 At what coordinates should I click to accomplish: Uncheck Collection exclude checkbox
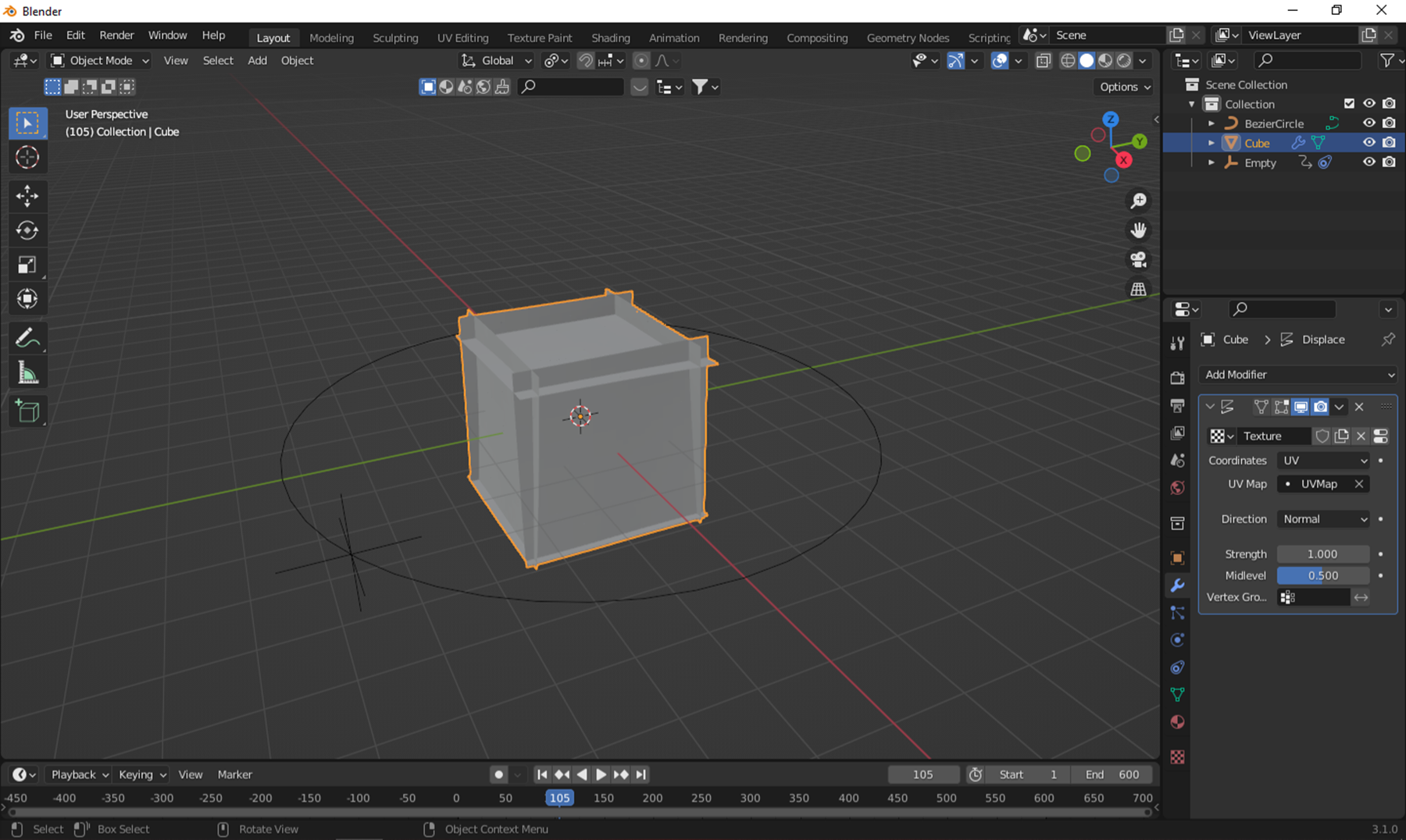[1349, 104]
